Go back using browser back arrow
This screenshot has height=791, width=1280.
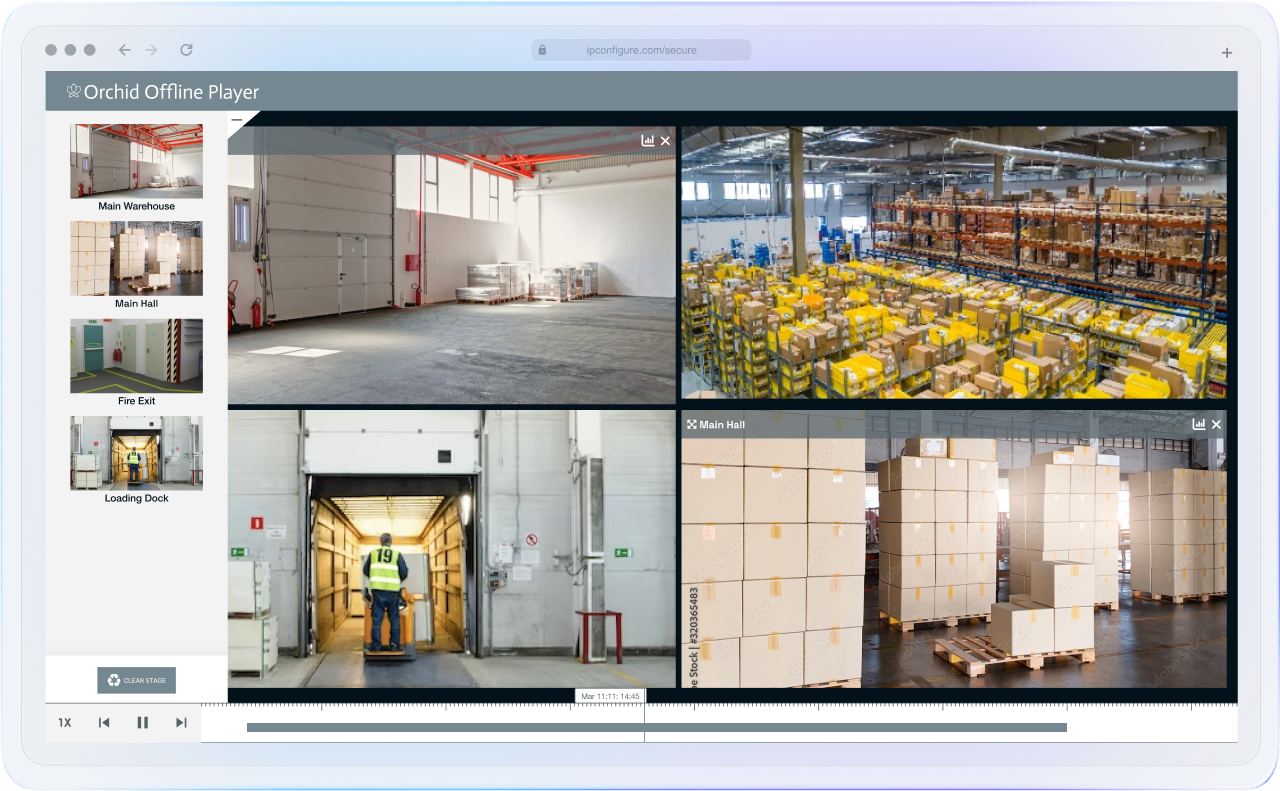pyautogui.click(x=124, y=50)
